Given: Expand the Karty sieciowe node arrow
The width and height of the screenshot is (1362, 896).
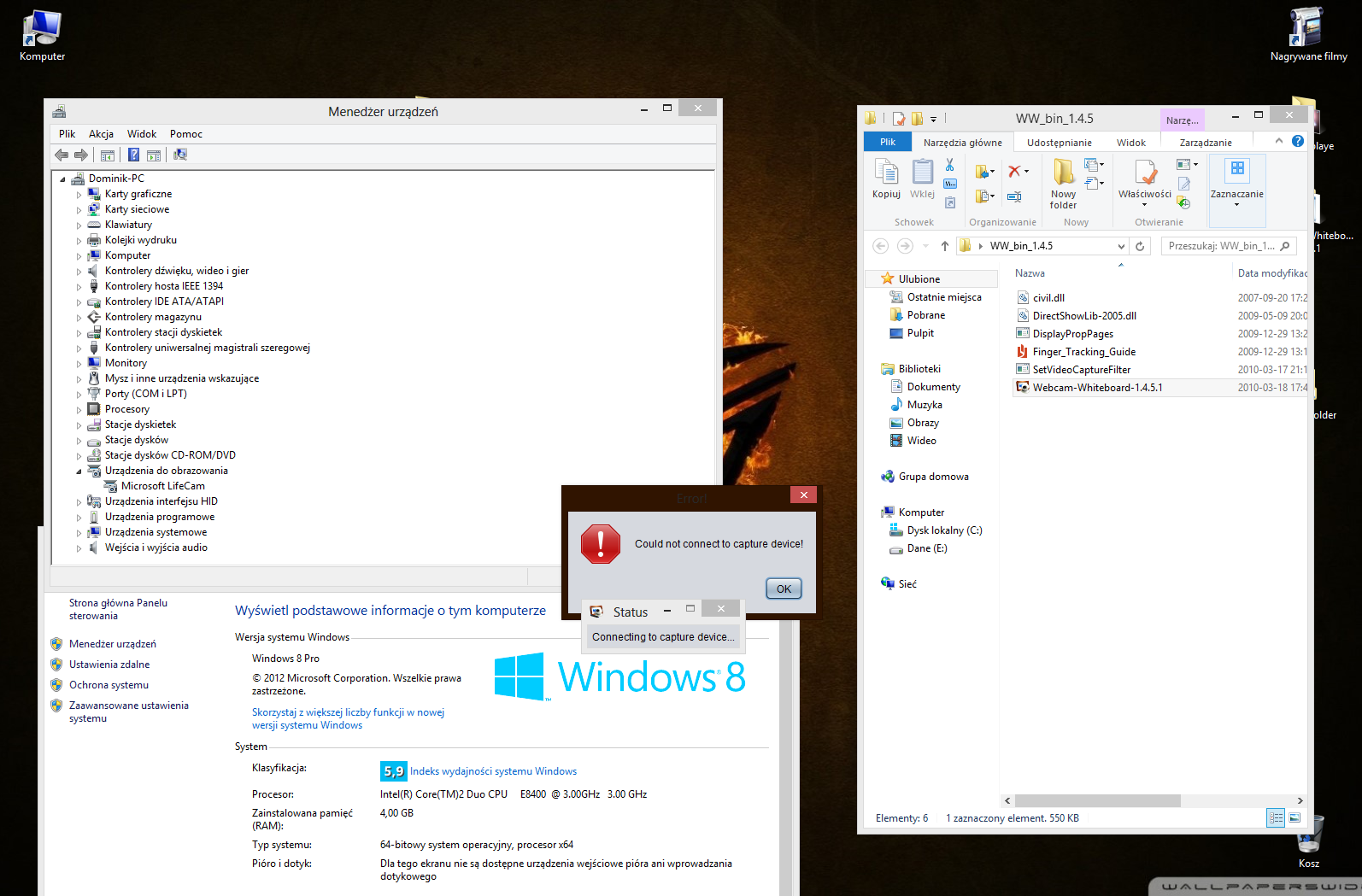Looking at the screenshot, I should click(79, 210).
